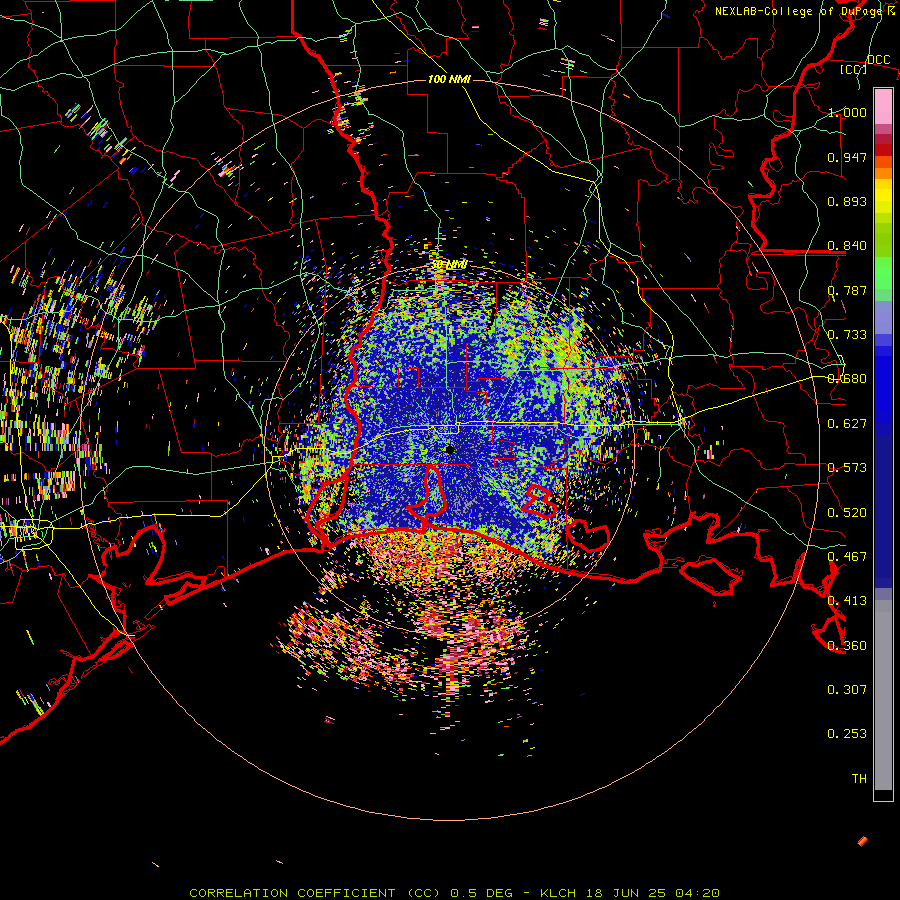
Task: Click the gray segment of the color bar
Action: coord(883,695)
